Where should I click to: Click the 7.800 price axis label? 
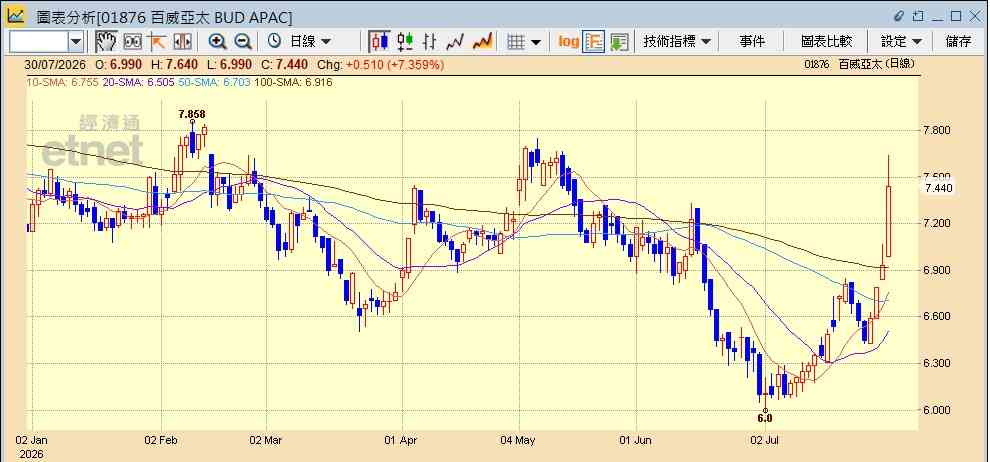937,131
